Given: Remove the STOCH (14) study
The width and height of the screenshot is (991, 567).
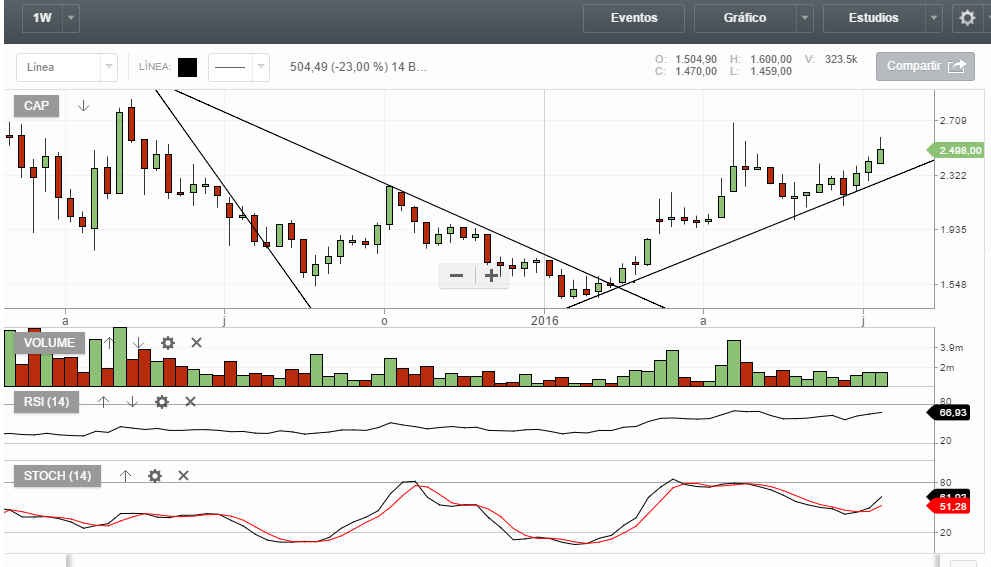Looking at the screenshot, I should coord(183,475).
